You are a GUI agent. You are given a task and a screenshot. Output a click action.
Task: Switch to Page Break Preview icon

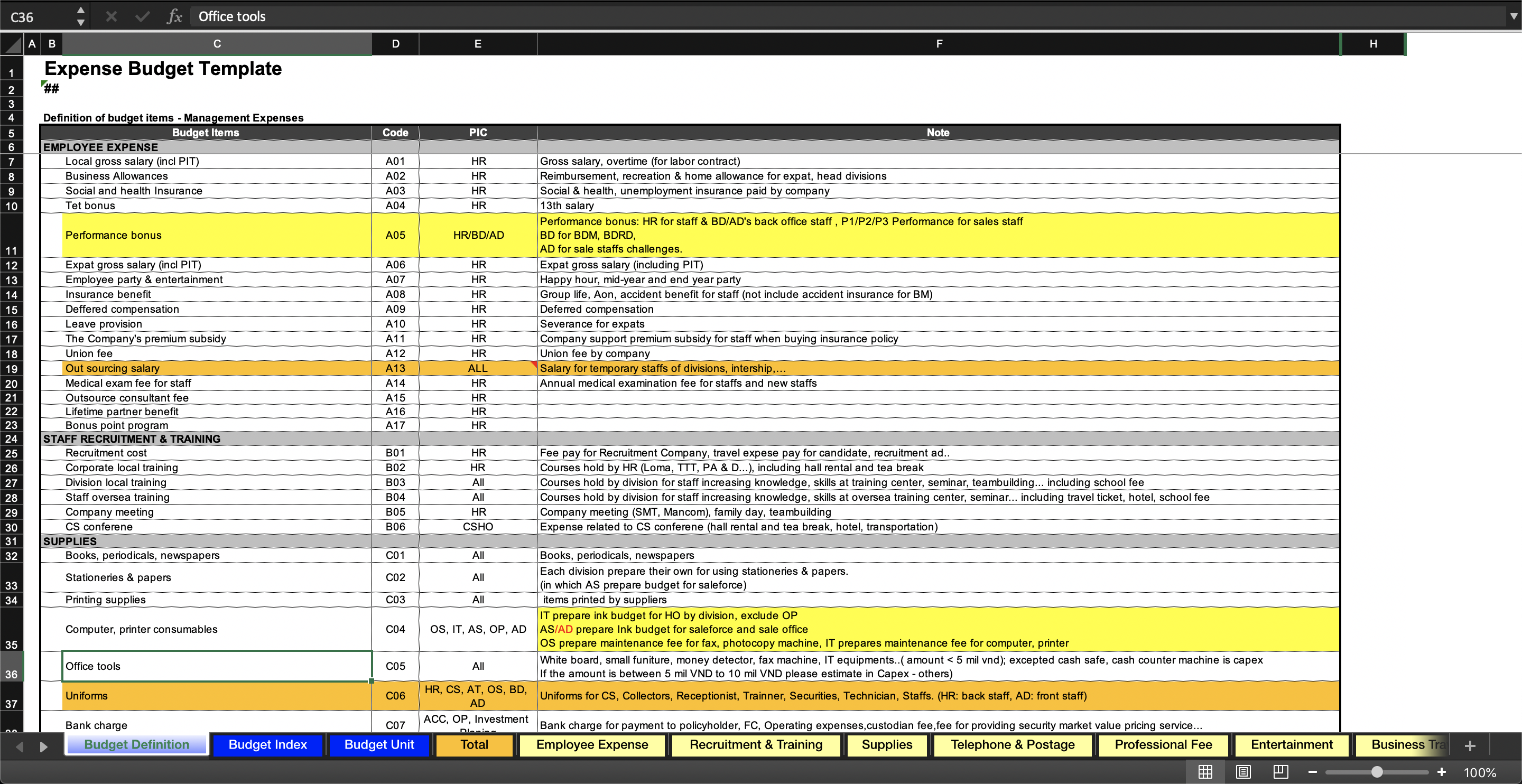(1280, 772)
